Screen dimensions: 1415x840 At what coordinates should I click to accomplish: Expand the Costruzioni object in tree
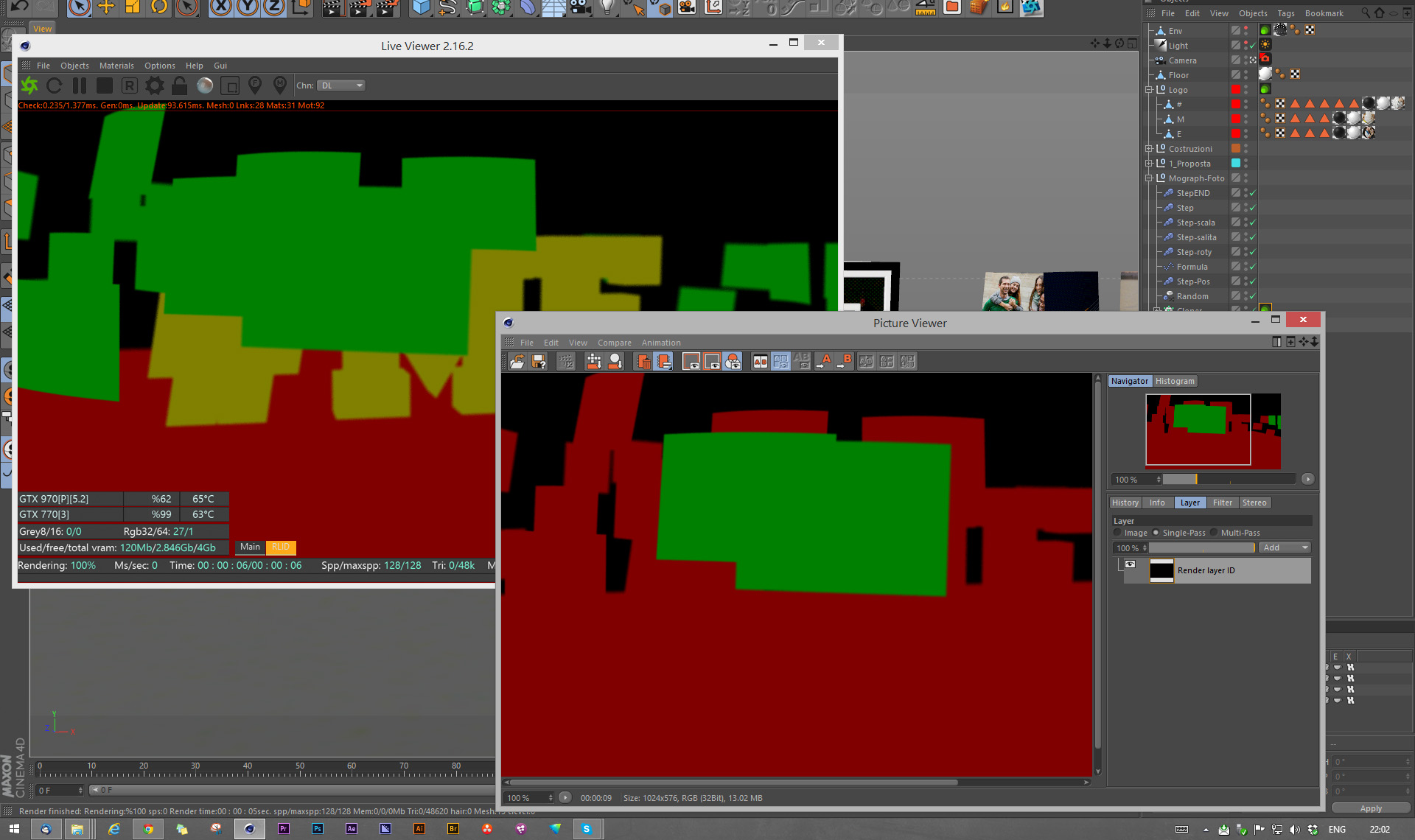click(x=1148, y=149)
